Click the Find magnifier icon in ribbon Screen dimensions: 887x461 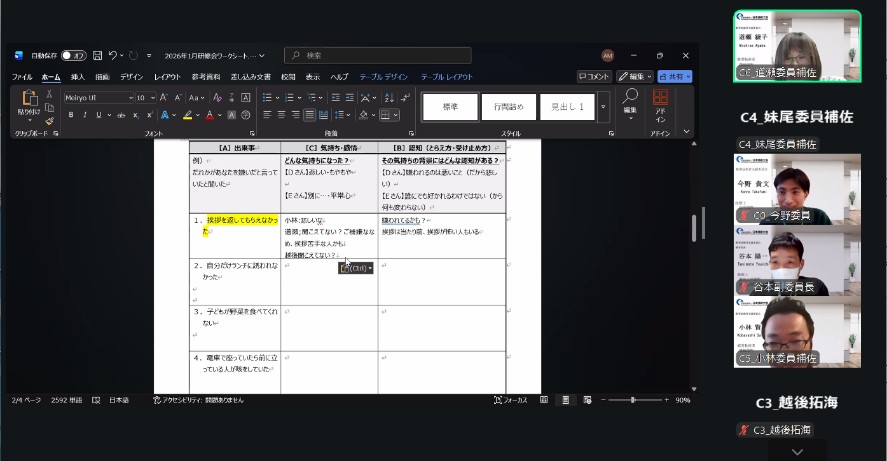click(x=630, y=97)
